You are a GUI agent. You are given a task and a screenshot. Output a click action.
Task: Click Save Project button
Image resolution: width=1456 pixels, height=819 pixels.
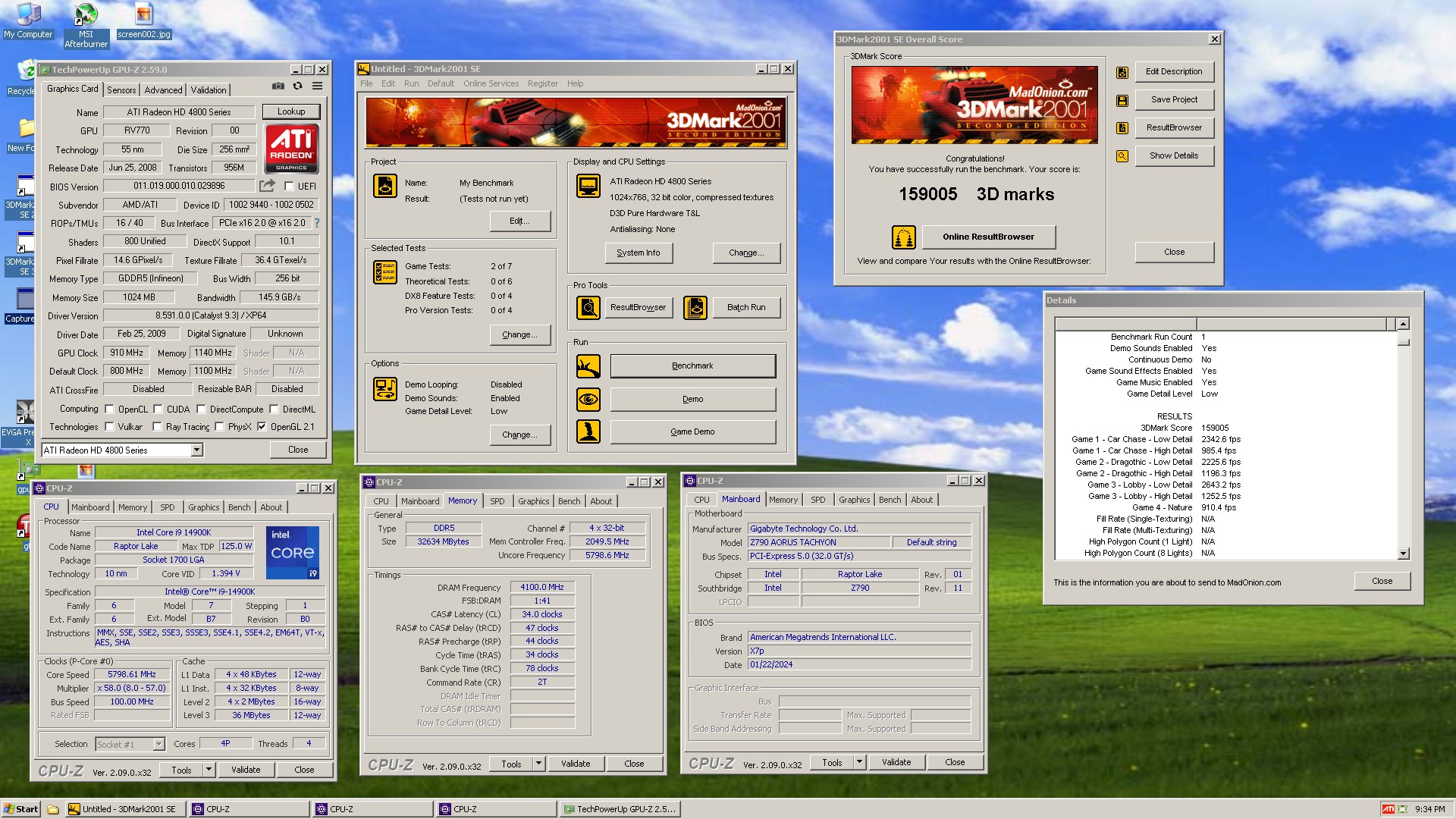[1174, 100]
